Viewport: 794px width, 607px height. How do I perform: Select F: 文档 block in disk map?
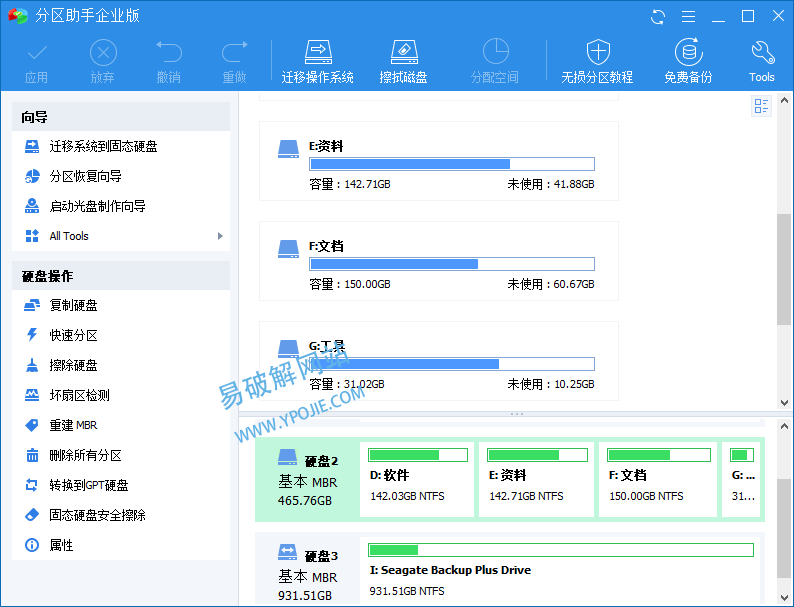[x=658, y=479]
